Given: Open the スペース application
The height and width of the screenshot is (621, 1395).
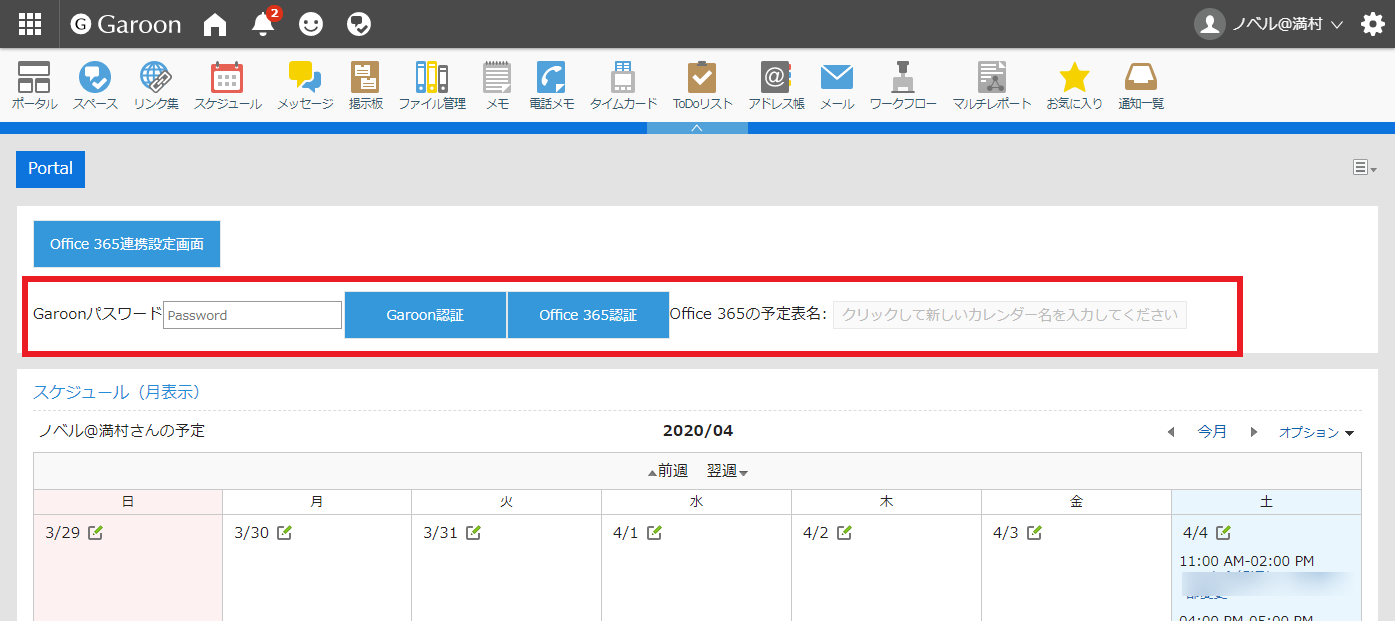Looking at the screenshot, I should 95,85.
